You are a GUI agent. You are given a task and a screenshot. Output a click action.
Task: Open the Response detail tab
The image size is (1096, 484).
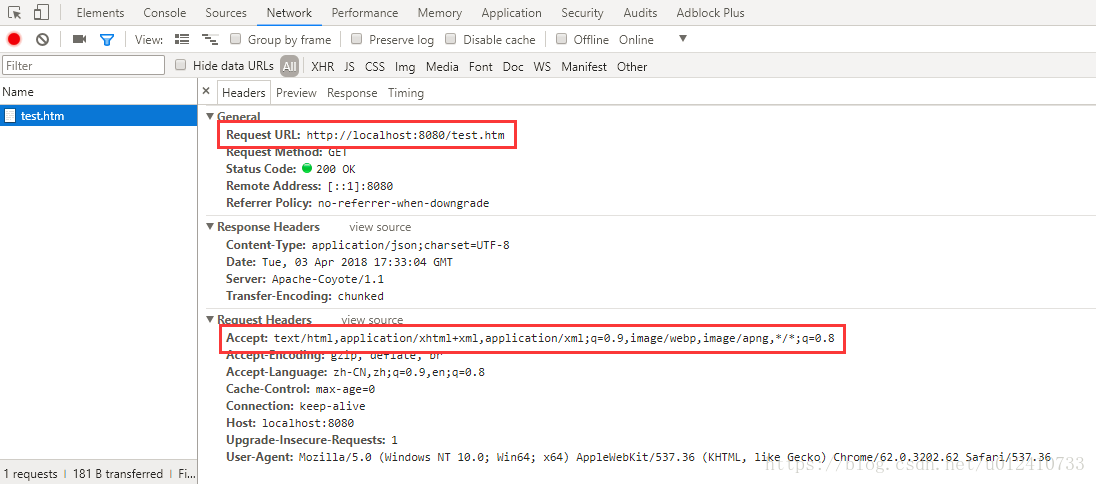pyautogui.click(x=352, y=92)
